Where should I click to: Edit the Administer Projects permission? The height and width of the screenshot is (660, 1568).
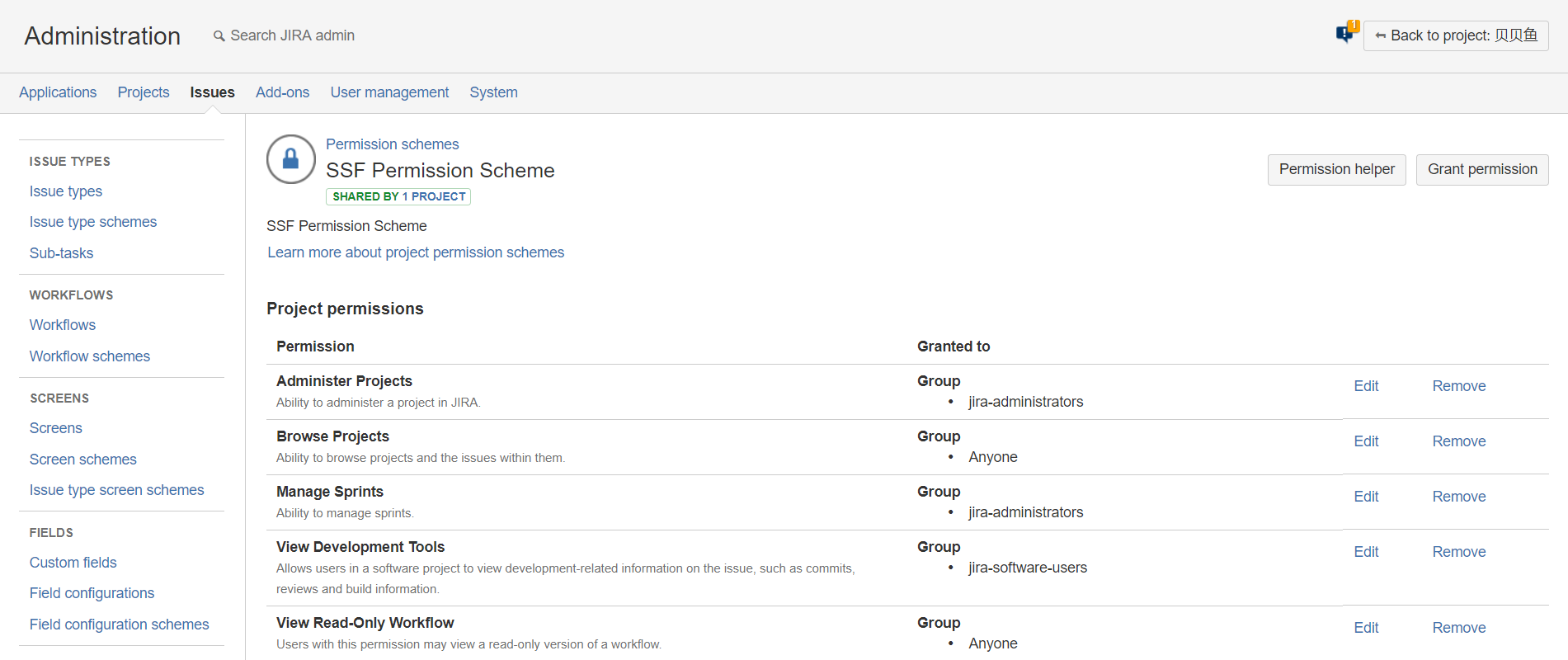1366,386
